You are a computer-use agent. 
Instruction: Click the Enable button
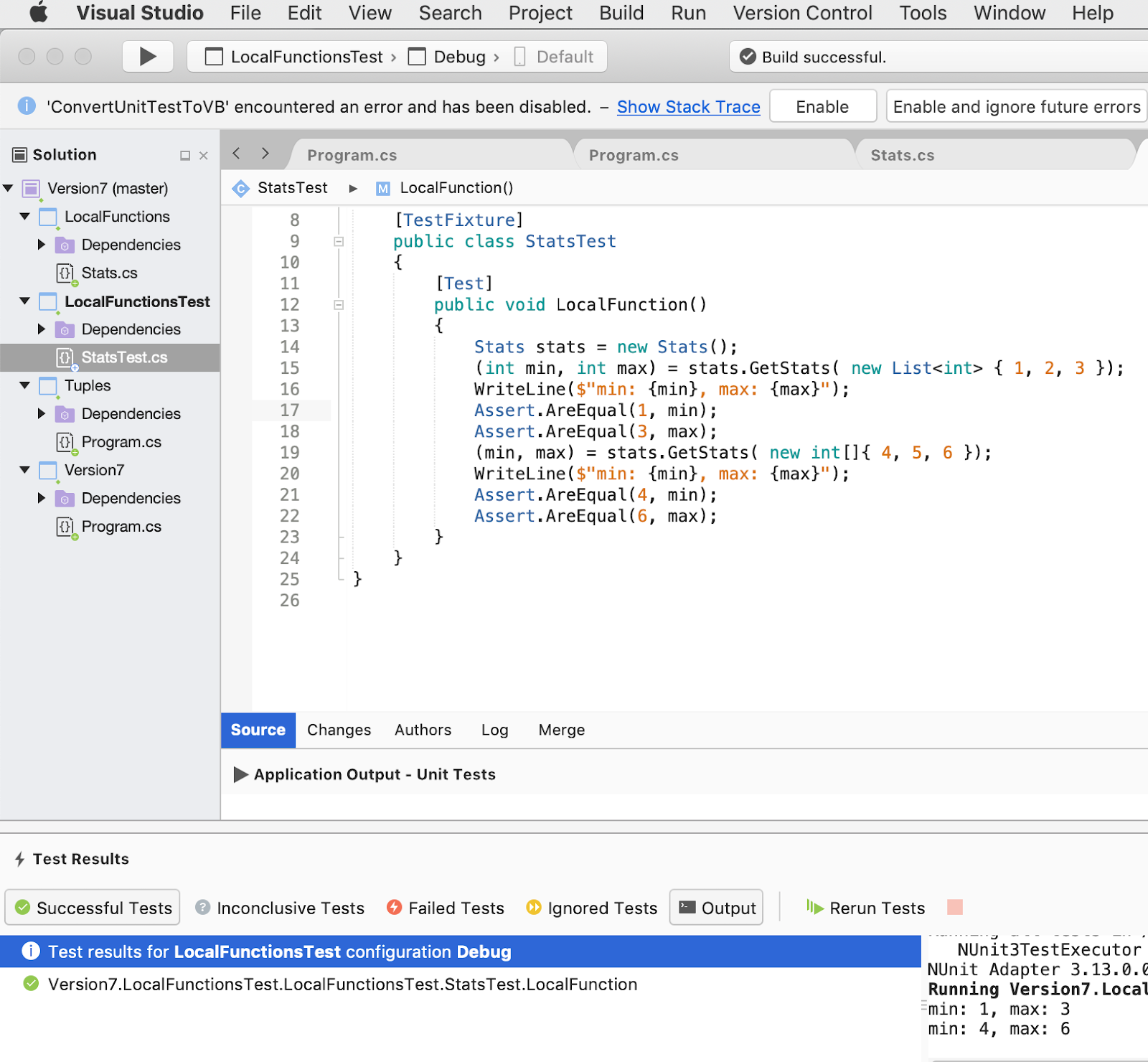click(x=822, y=106)
